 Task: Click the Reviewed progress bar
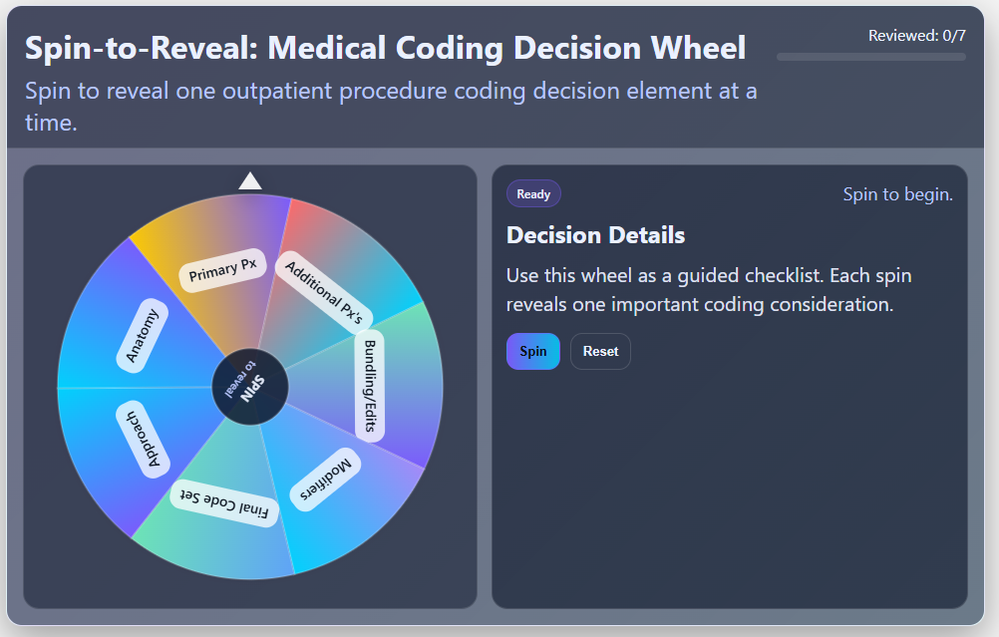871,57
